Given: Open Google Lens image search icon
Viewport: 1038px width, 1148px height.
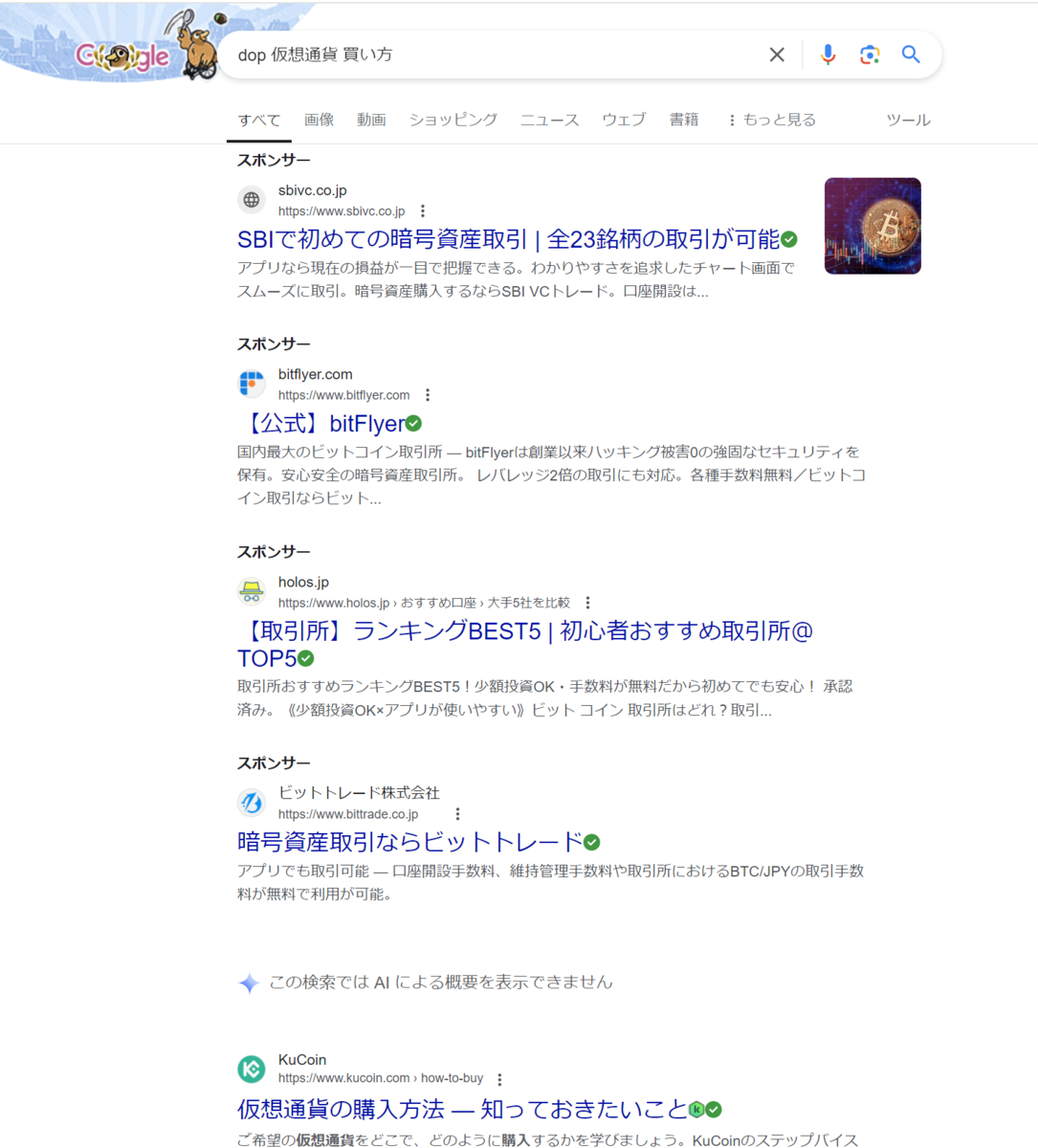Looking at the screenshot, I should click(x=870, y=55).
